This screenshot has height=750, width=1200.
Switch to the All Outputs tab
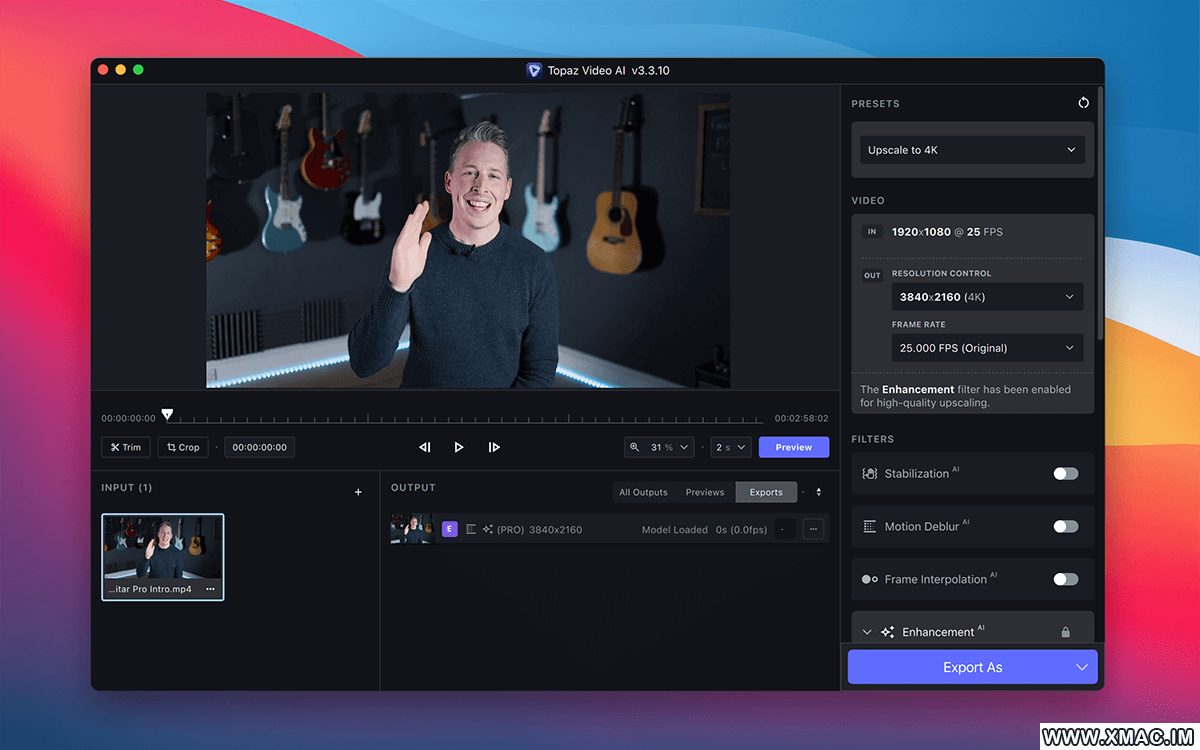643,492
